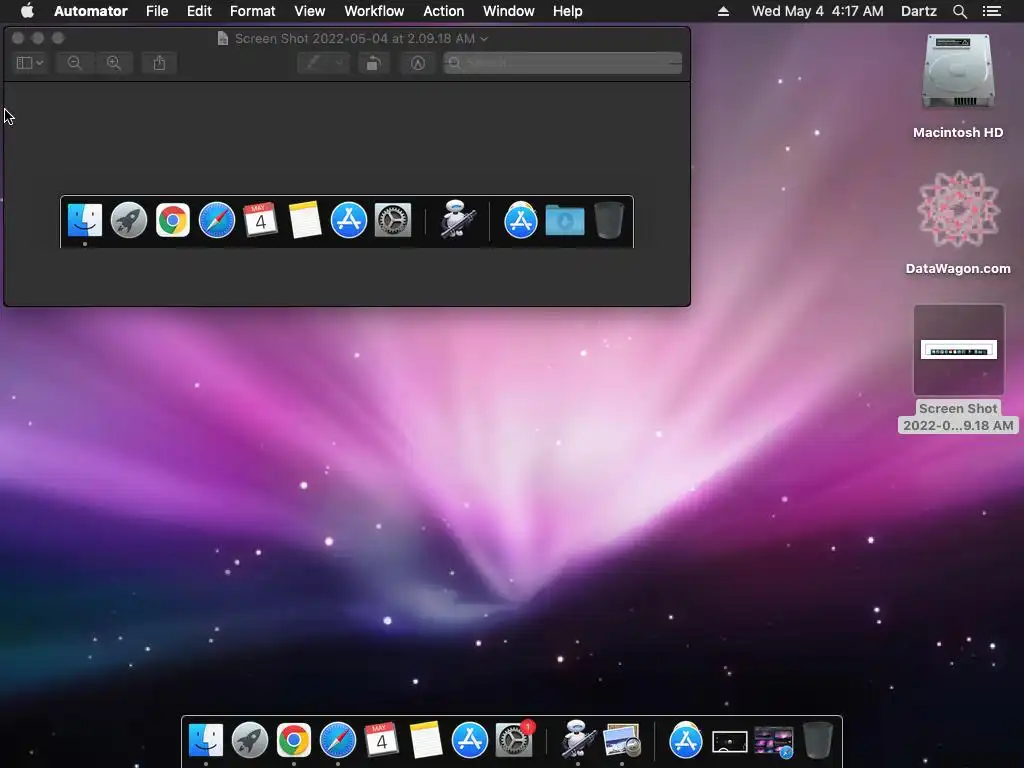The width and height of the screenshot is (1024, 768).
Task: Open the Trash in the bottom Dock
Action: coord(818,740)
